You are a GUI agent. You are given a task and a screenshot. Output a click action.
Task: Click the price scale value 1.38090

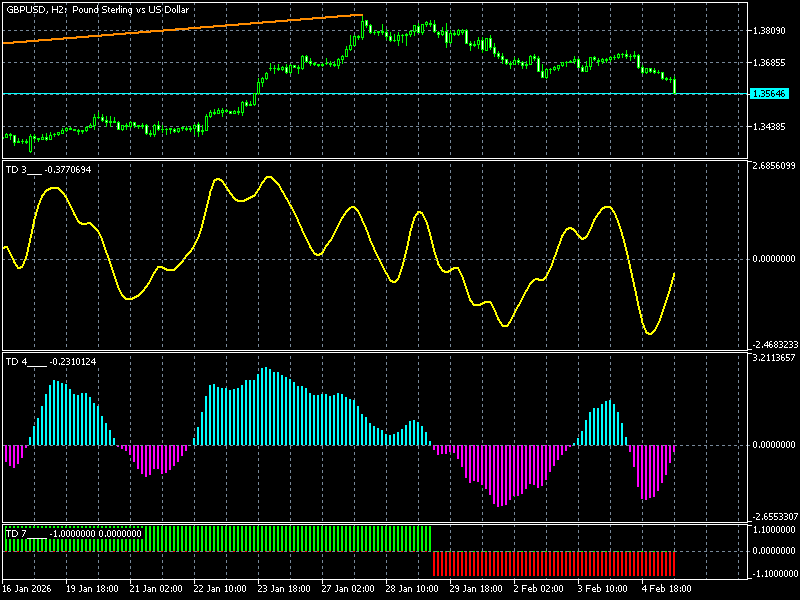[x=769, y=31]
